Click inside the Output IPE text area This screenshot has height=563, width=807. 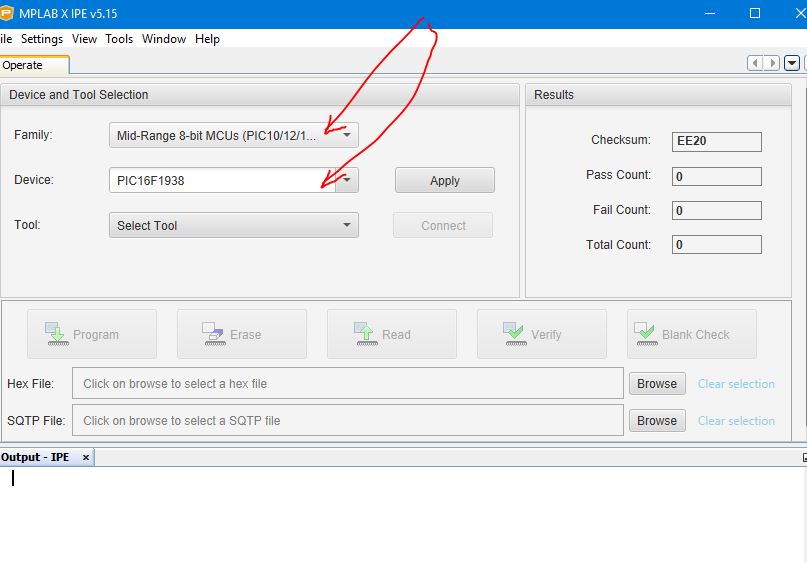(401, 515)
